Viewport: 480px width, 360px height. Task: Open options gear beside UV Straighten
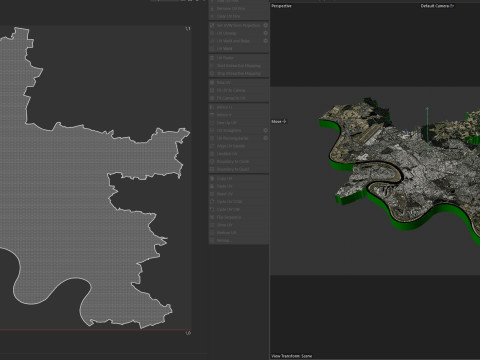266,130
